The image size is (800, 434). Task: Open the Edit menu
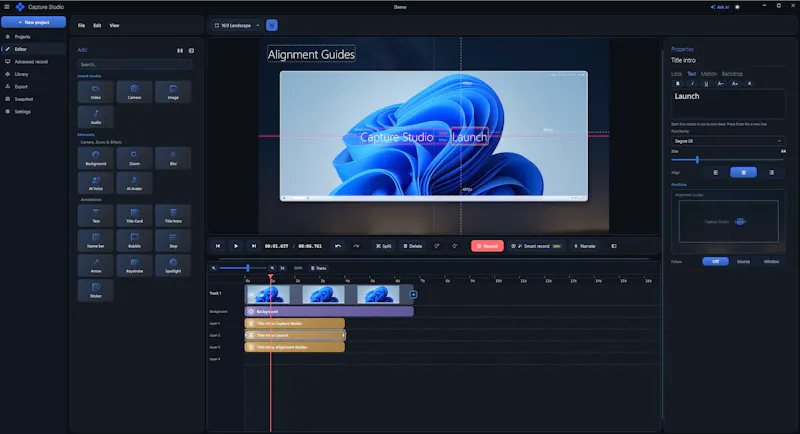click(x=97, y=25)
